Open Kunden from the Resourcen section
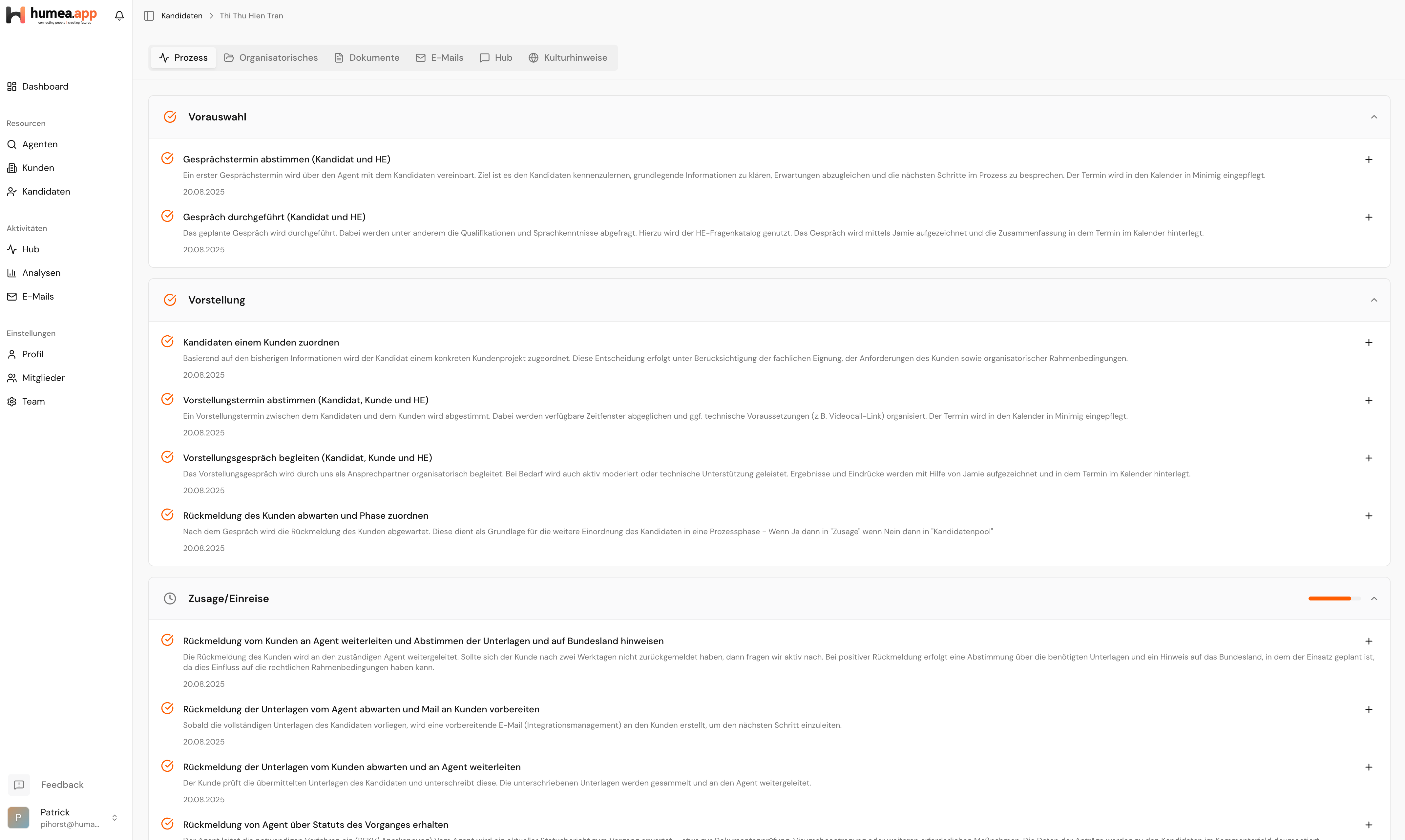 [37, 168]
